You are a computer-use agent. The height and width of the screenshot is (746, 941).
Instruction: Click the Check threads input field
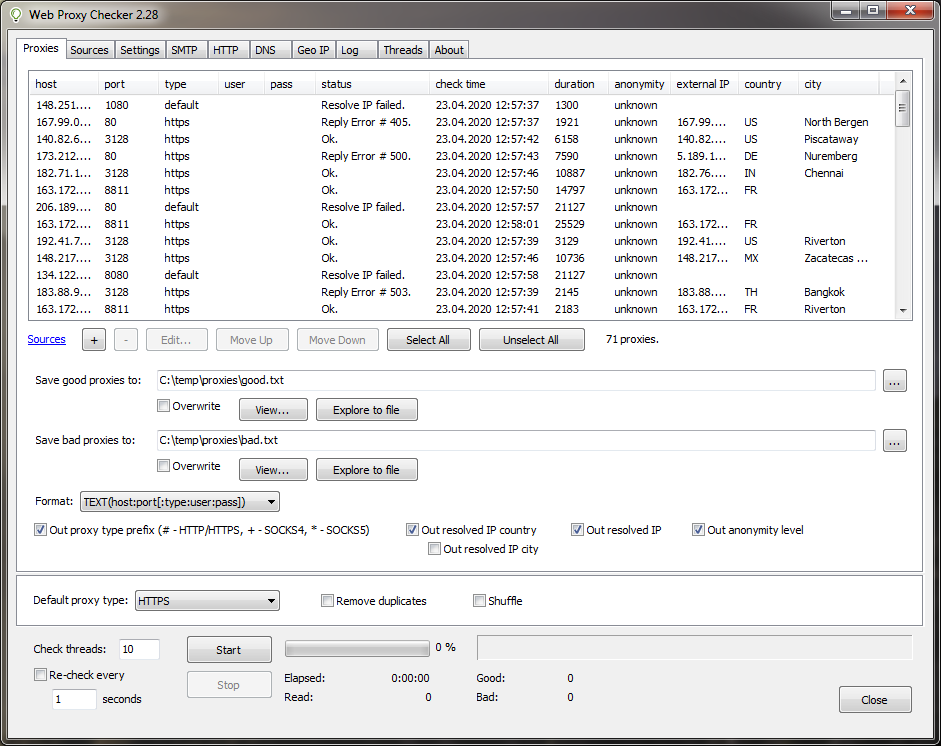pos(139,649)
